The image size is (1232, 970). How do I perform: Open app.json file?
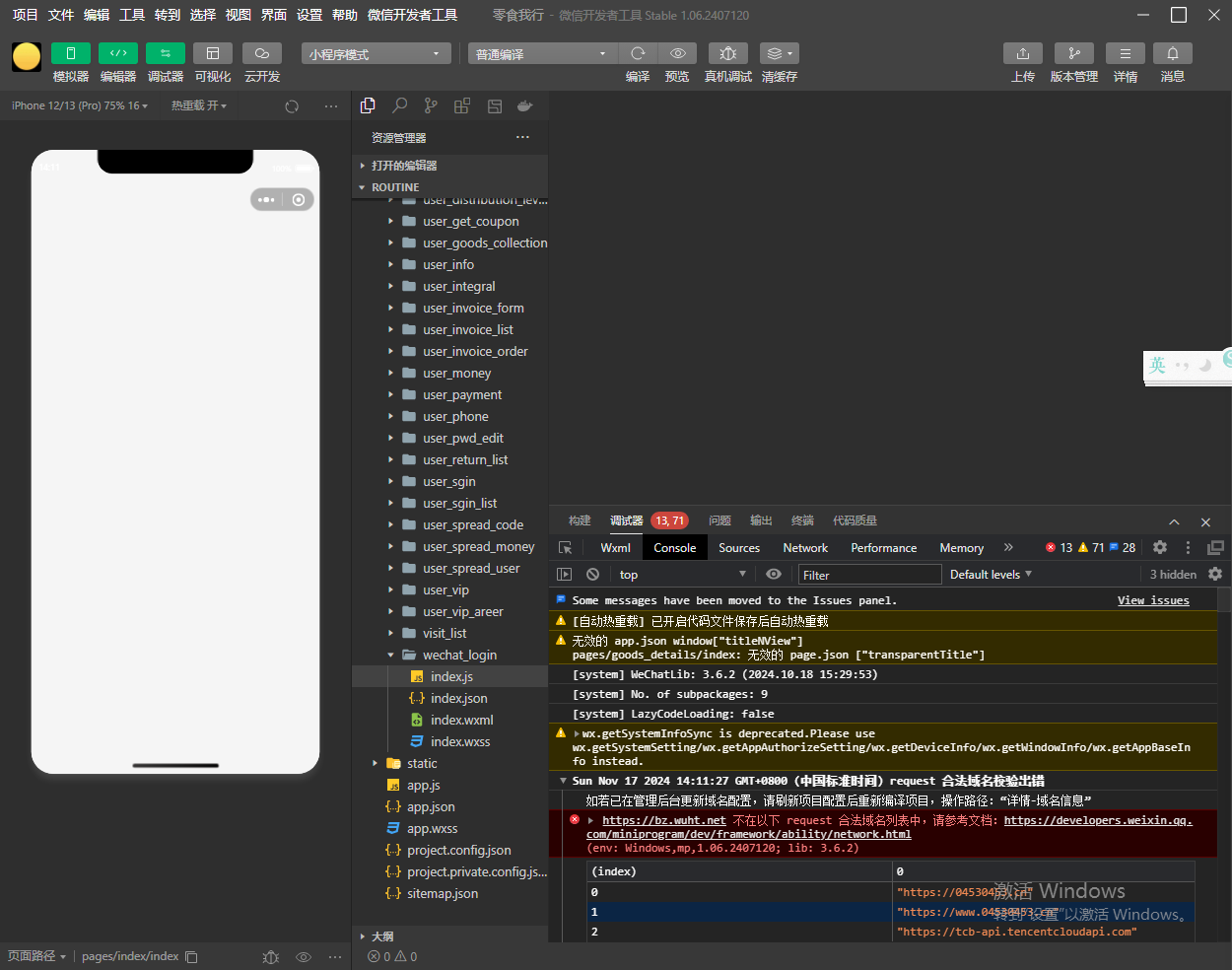tap(449, 806)
